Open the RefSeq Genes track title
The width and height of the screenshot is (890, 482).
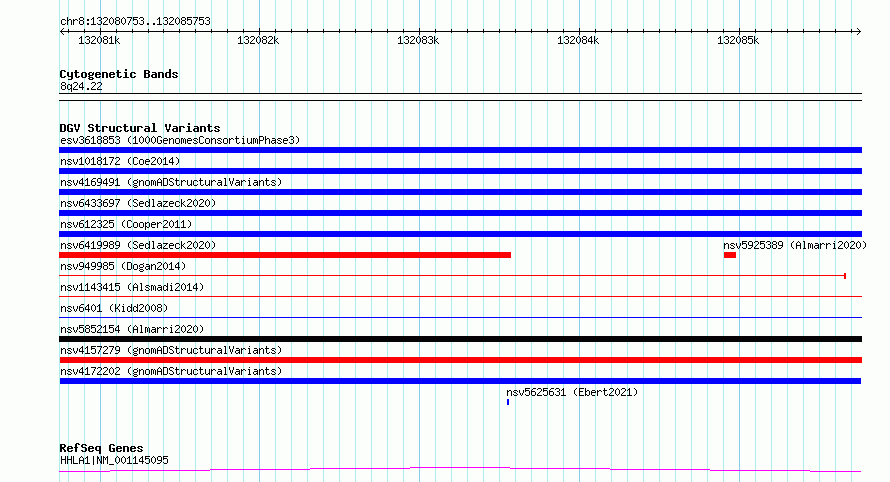(x=101, y=448)
